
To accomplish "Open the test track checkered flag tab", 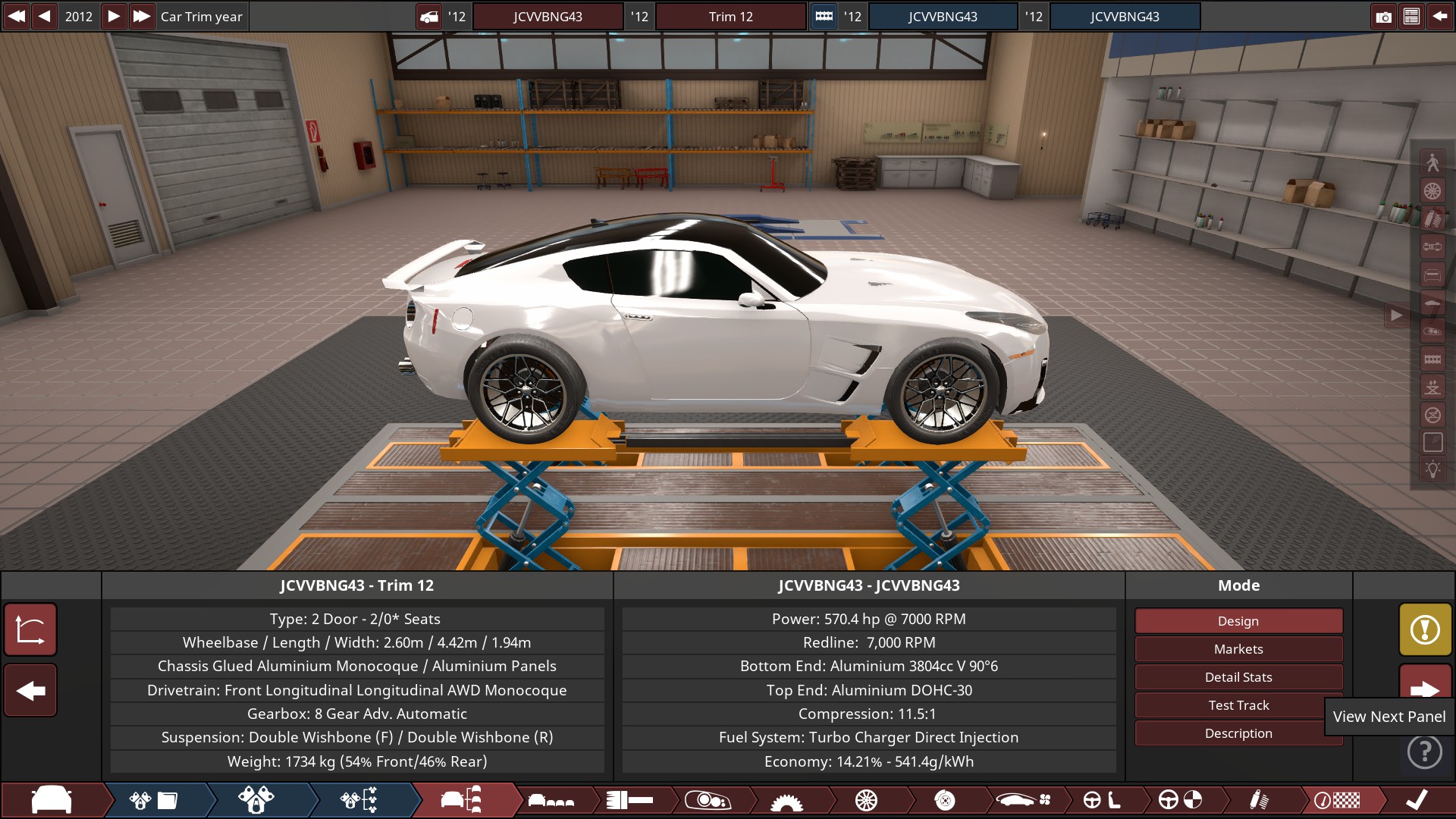I will tap(1338, 800).
